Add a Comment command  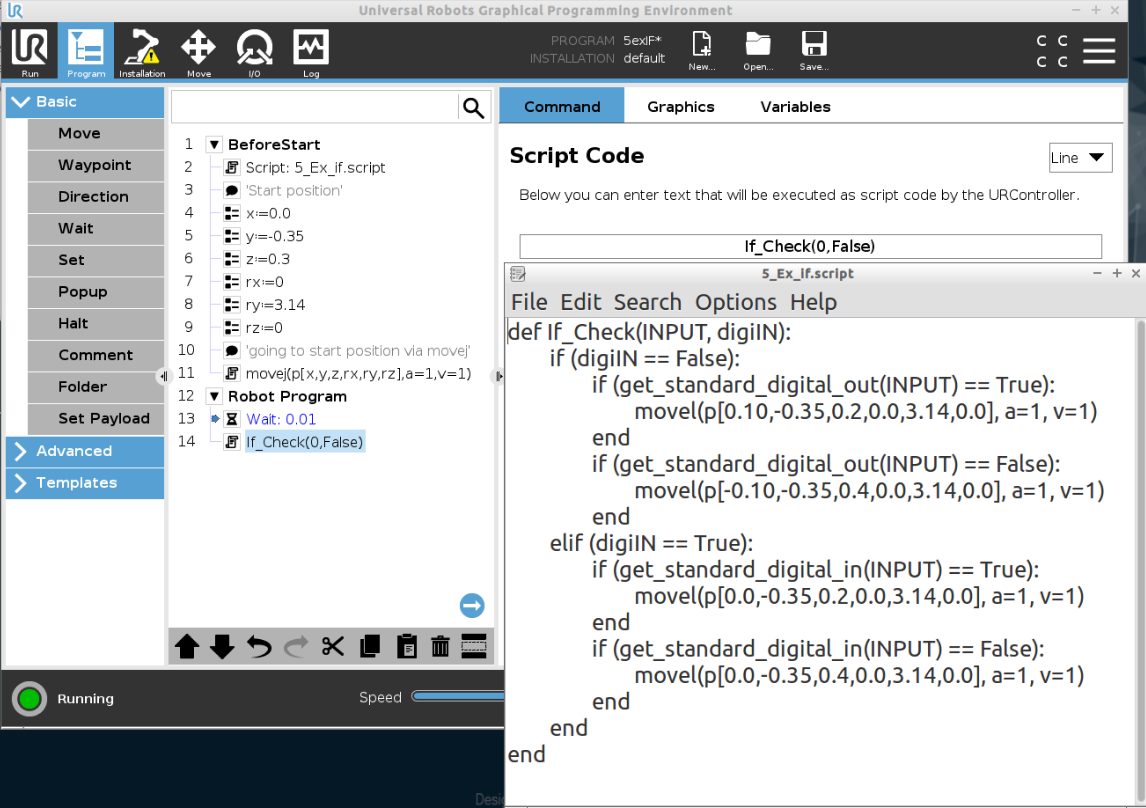click(x=96, y=355)
